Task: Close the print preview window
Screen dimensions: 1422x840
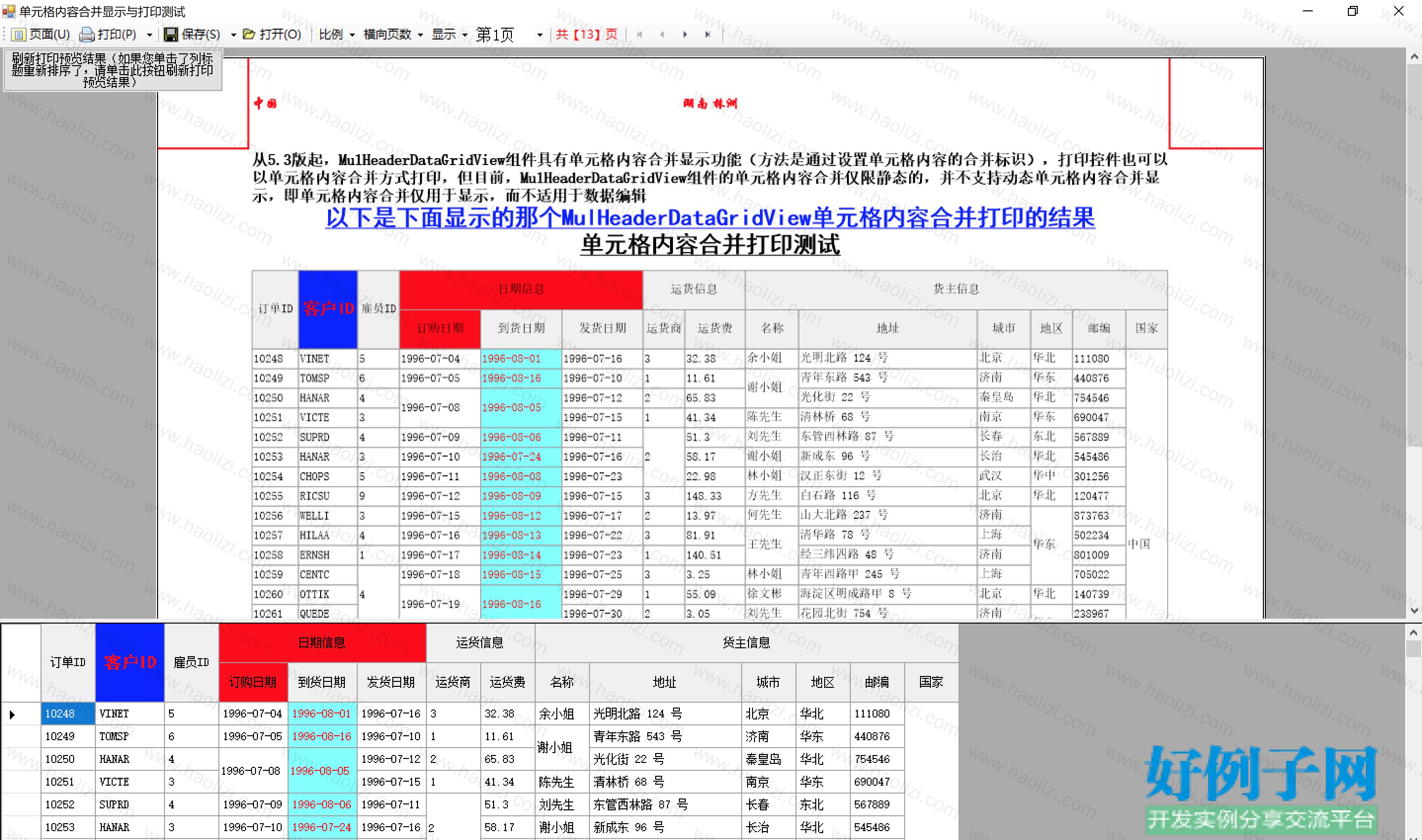Action: coord(1399,11)
